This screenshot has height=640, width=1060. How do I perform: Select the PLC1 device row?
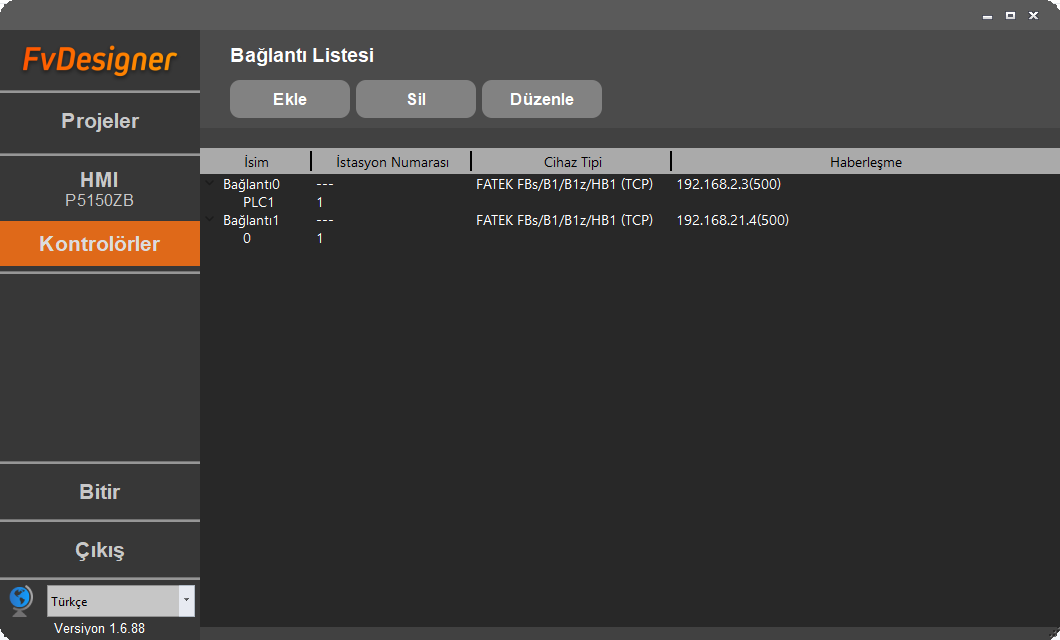pyautogui.click(x=630, y=202)
